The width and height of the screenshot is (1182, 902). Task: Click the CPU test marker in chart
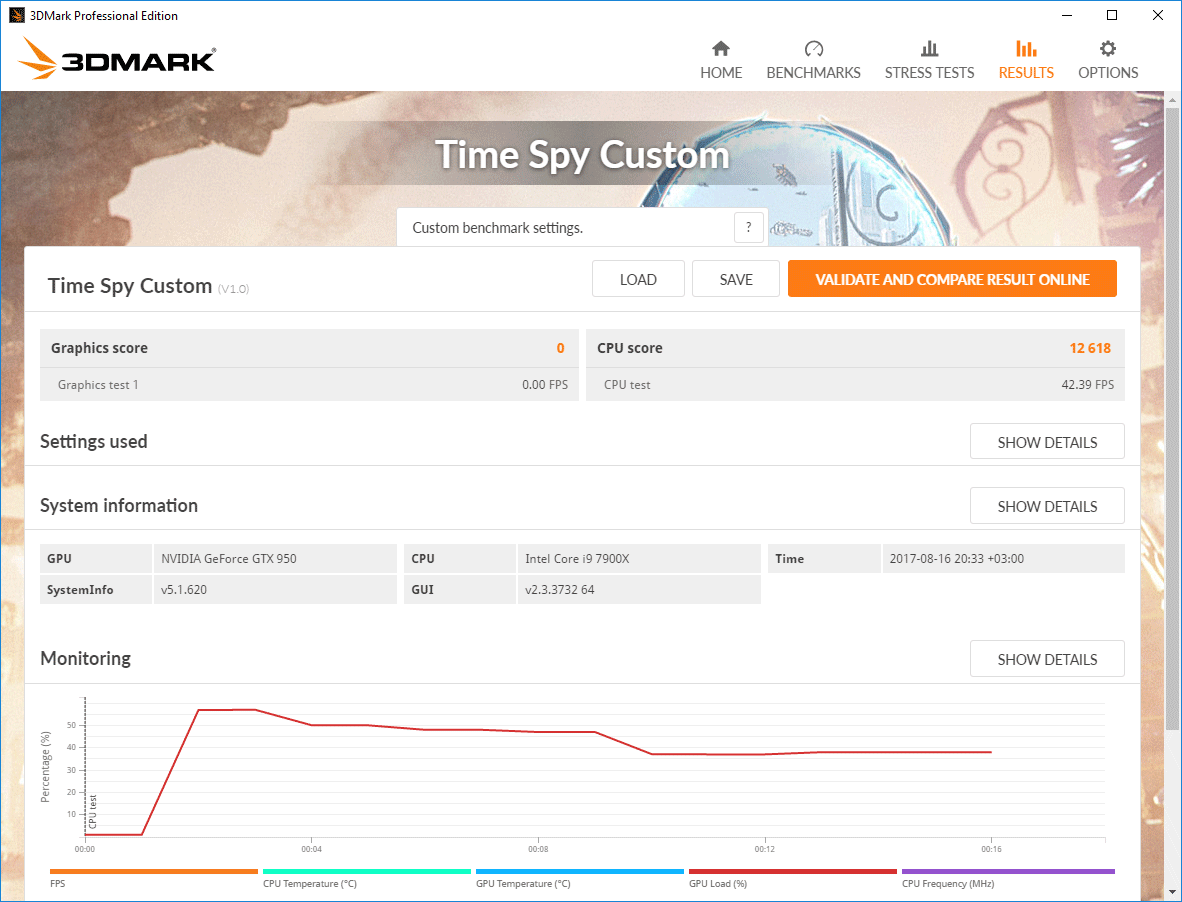point(93,812)
